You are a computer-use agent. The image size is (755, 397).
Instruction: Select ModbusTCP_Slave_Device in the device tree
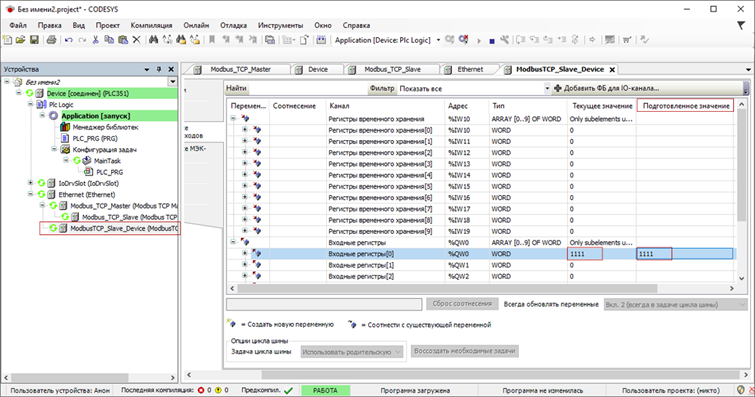124,228
